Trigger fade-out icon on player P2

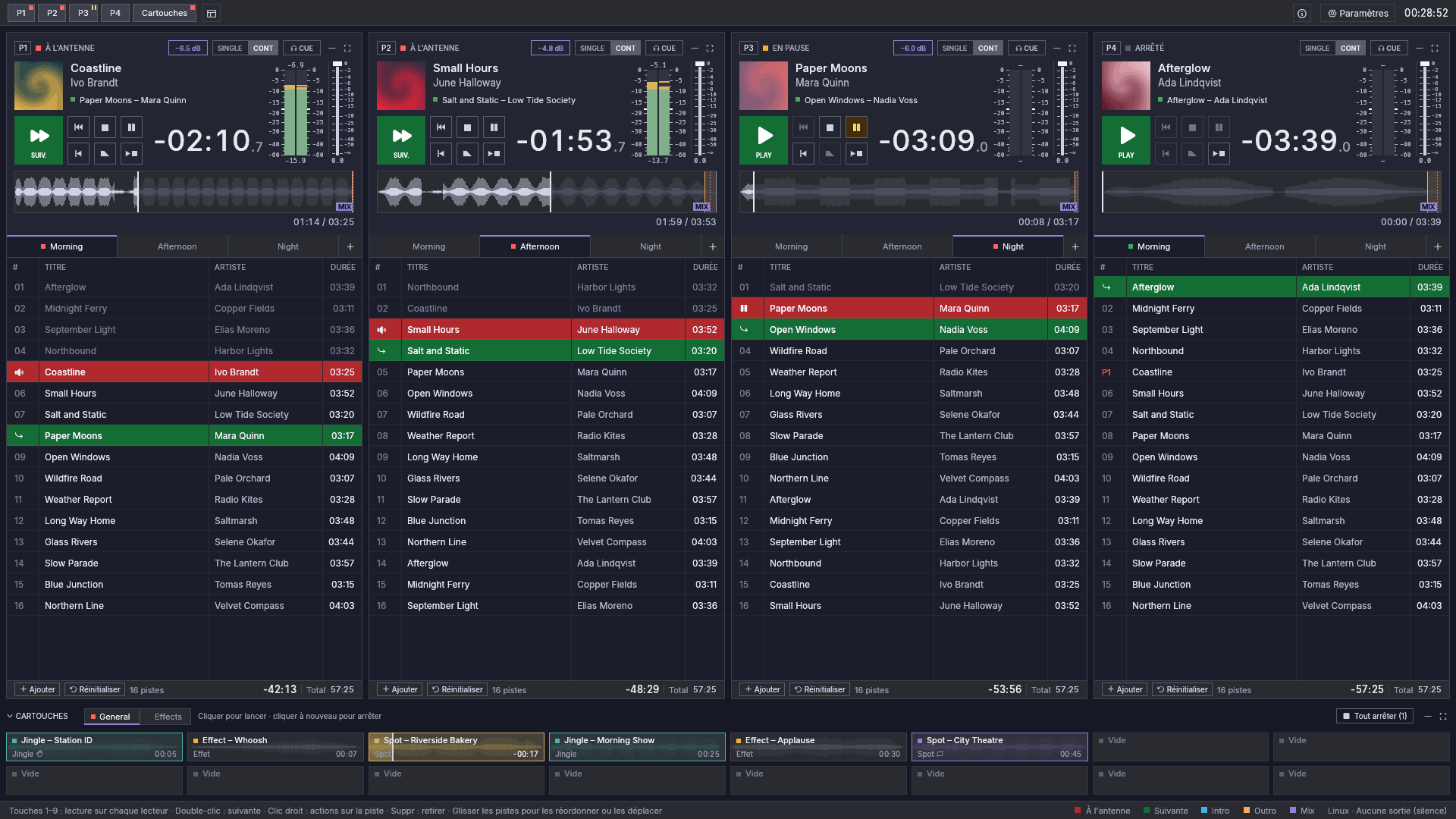click(x=467, y=153)
